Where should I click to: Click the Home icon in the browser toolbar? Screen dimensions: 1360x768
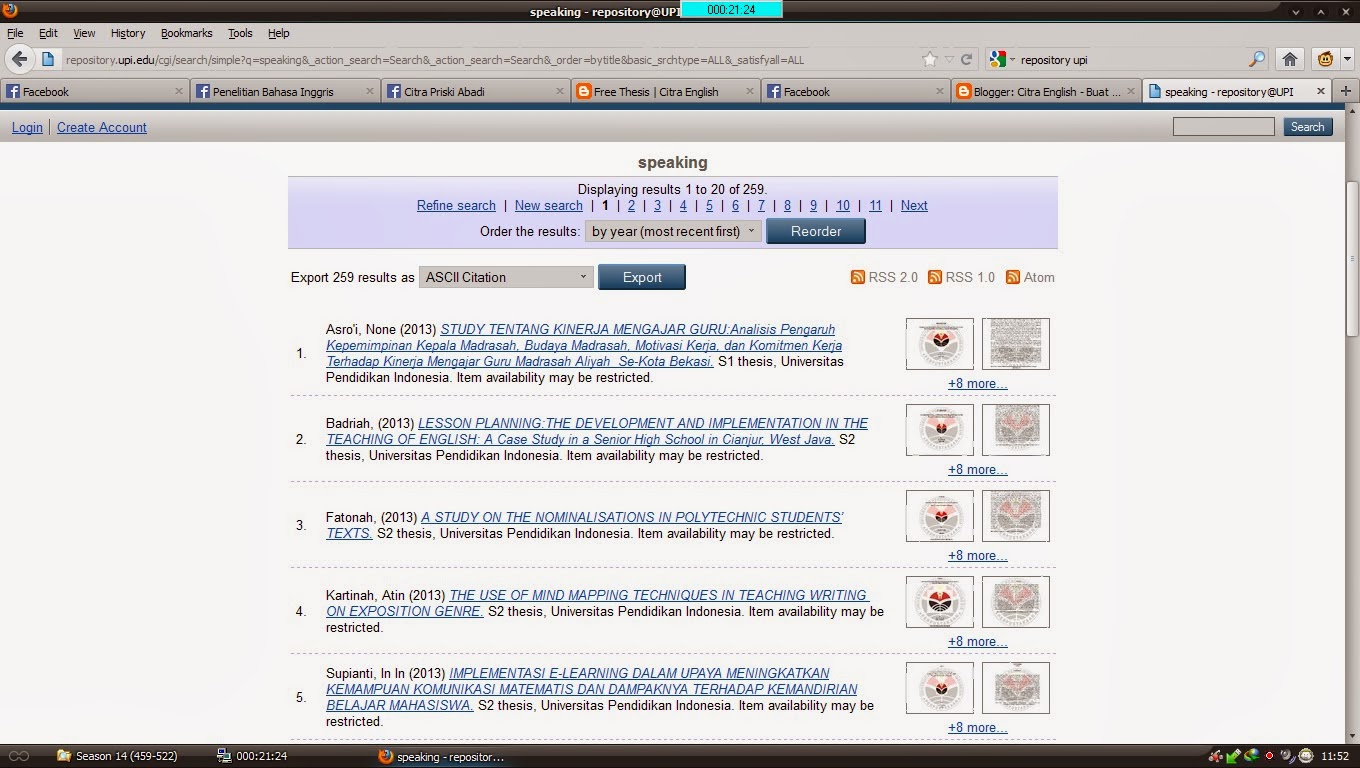(1289, 59)
